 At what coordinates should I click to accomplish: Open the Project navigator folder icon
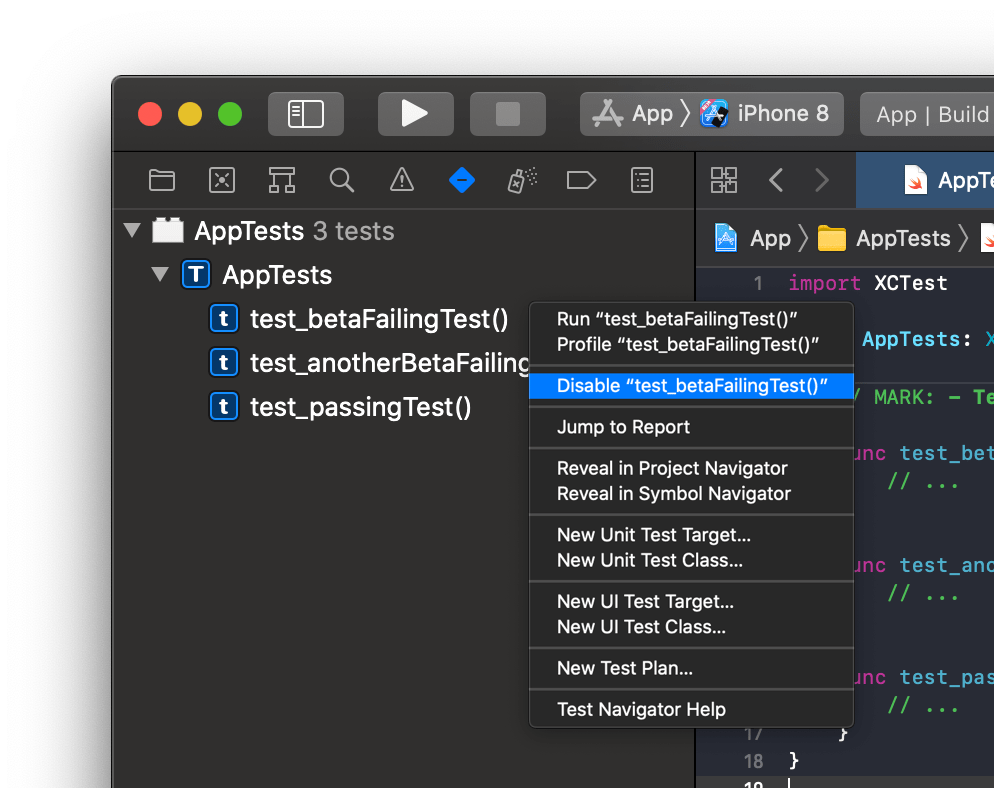(161, 180)
